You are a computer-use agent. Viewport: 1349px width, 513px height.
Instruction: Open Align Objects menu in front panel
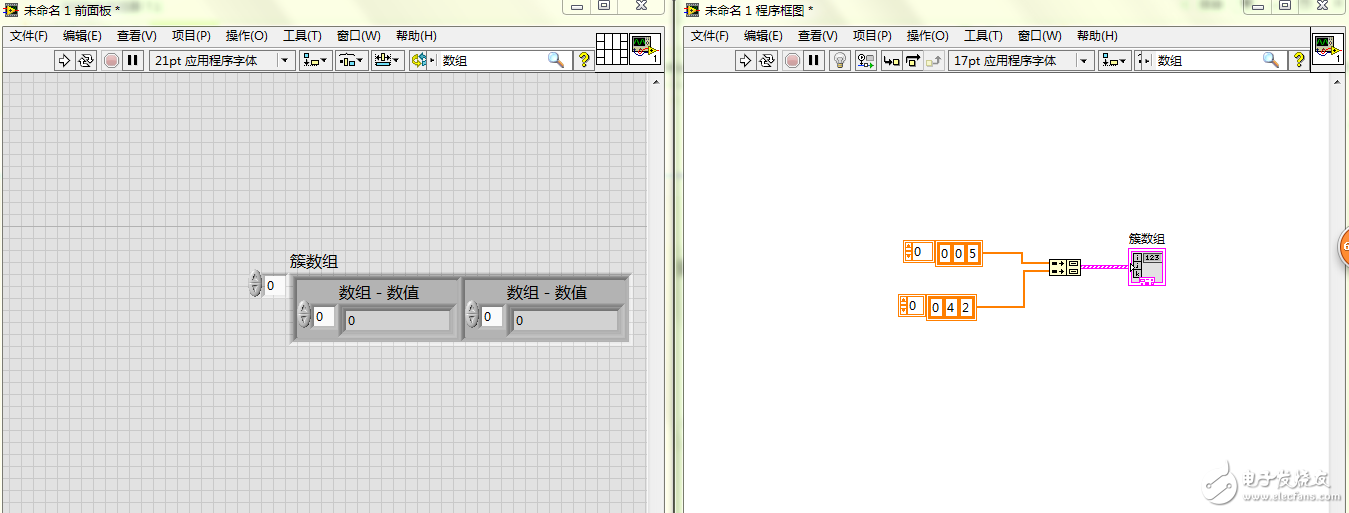click(x=317, y=60)
